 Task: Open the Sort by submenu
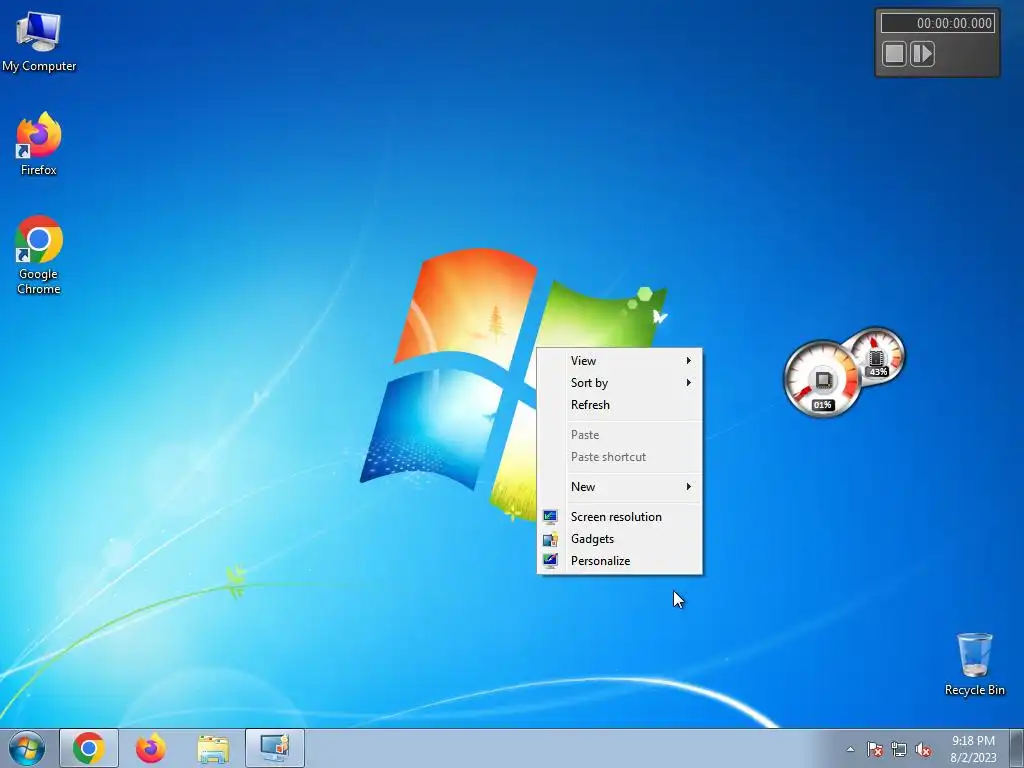click(x=620, y=383)
